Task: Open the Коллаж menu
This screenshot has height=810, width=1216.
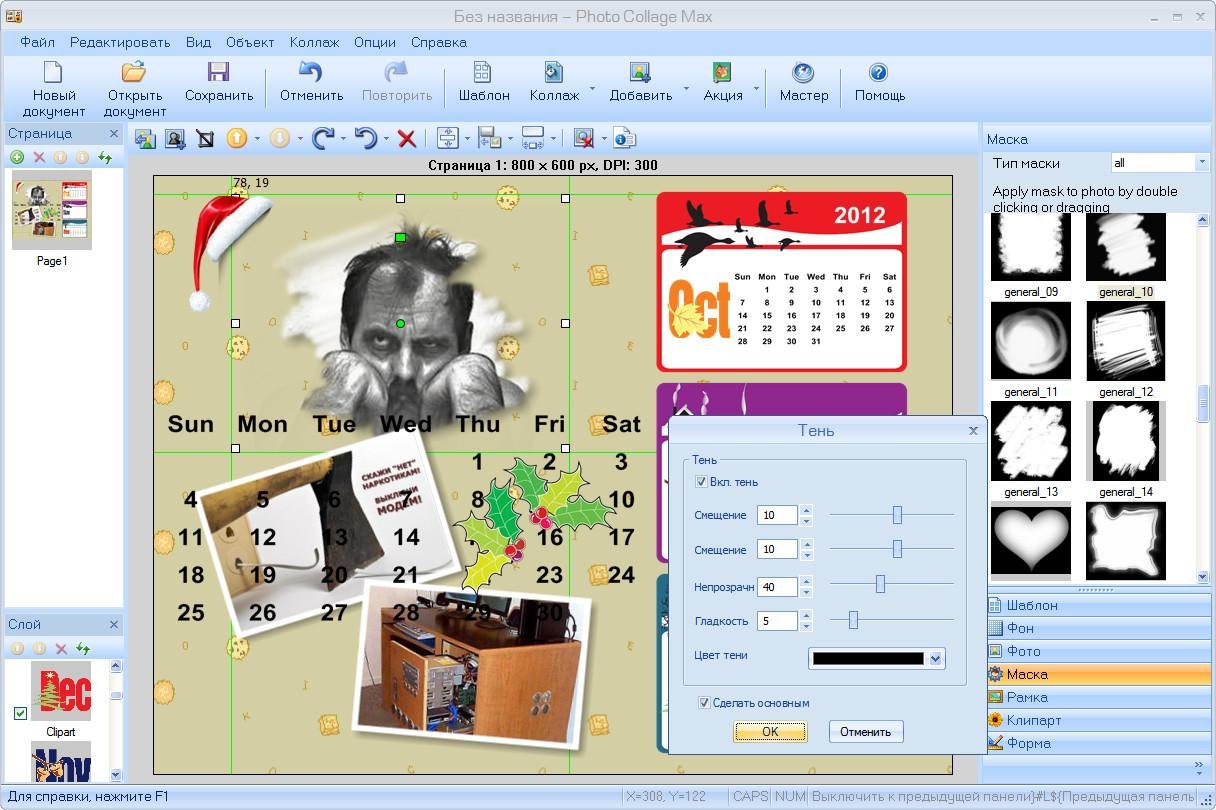Action: 314,42
